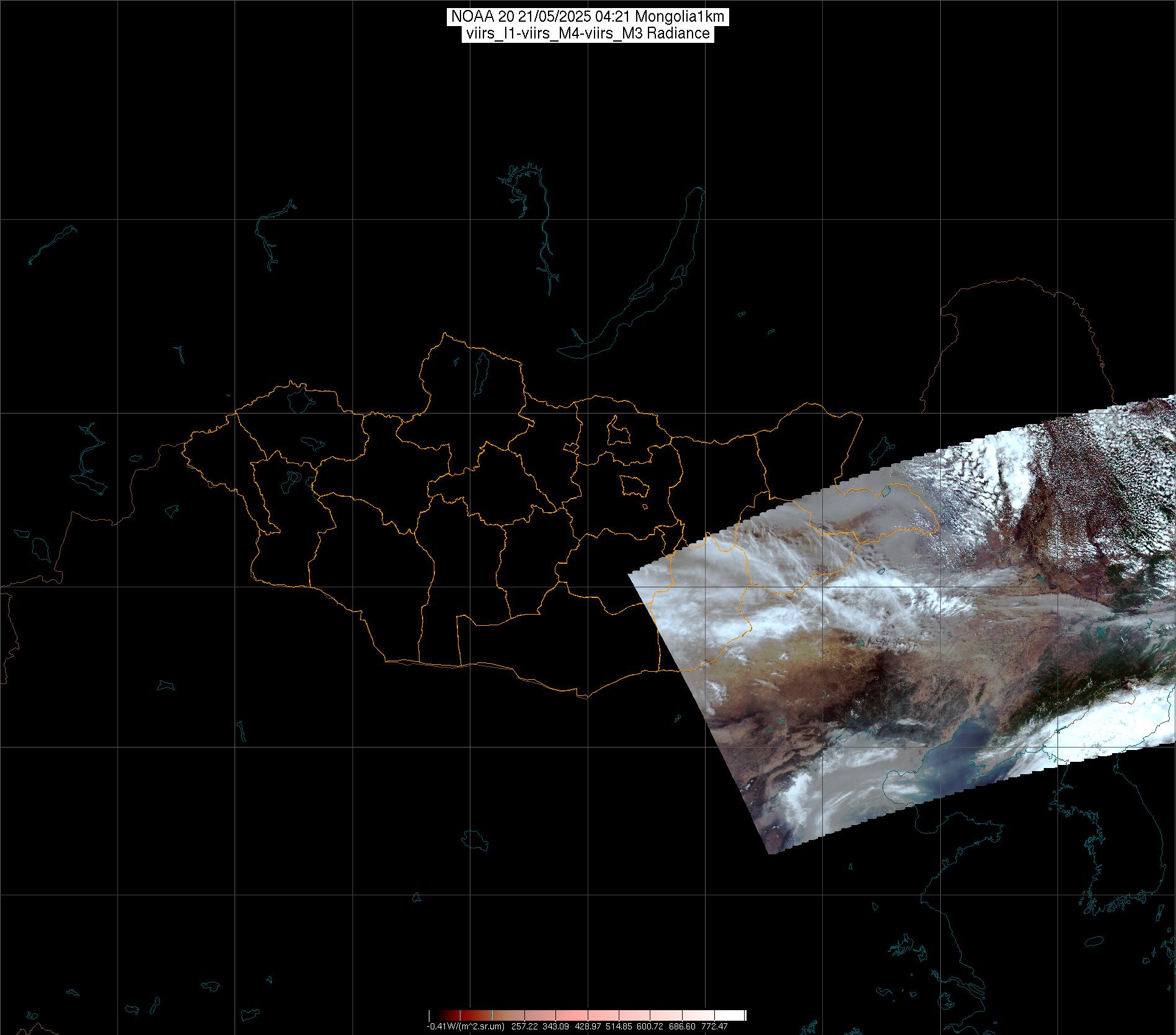Click the 514.85 colorbar tick label

tap(619, 1026)
